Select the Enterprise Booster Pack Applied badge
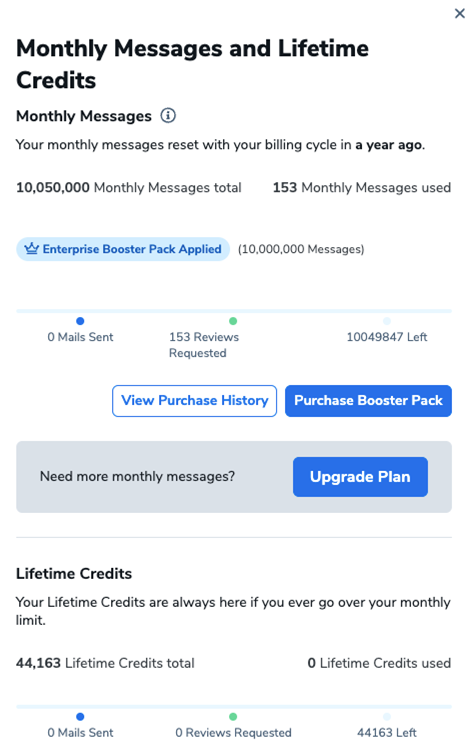Screen dimensions: 474x754 pos(123,249)
